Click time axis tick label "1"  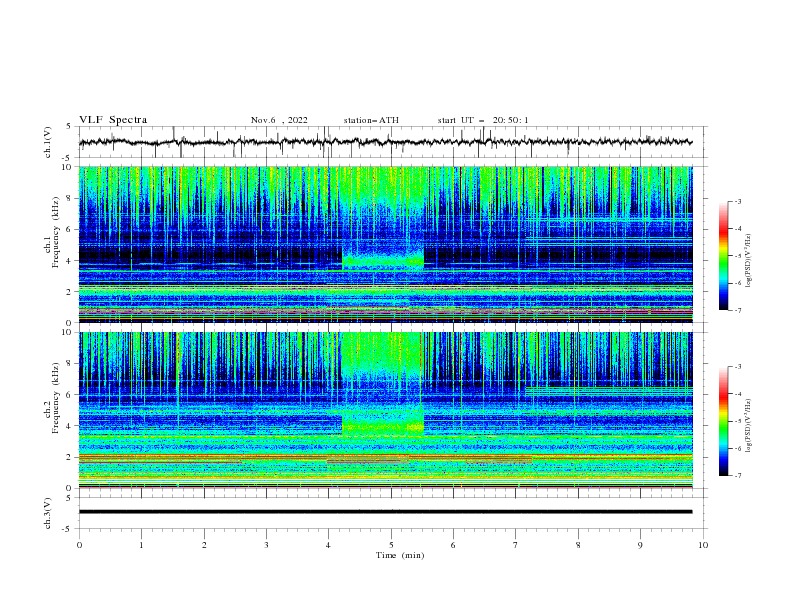(x=141, y=545)
